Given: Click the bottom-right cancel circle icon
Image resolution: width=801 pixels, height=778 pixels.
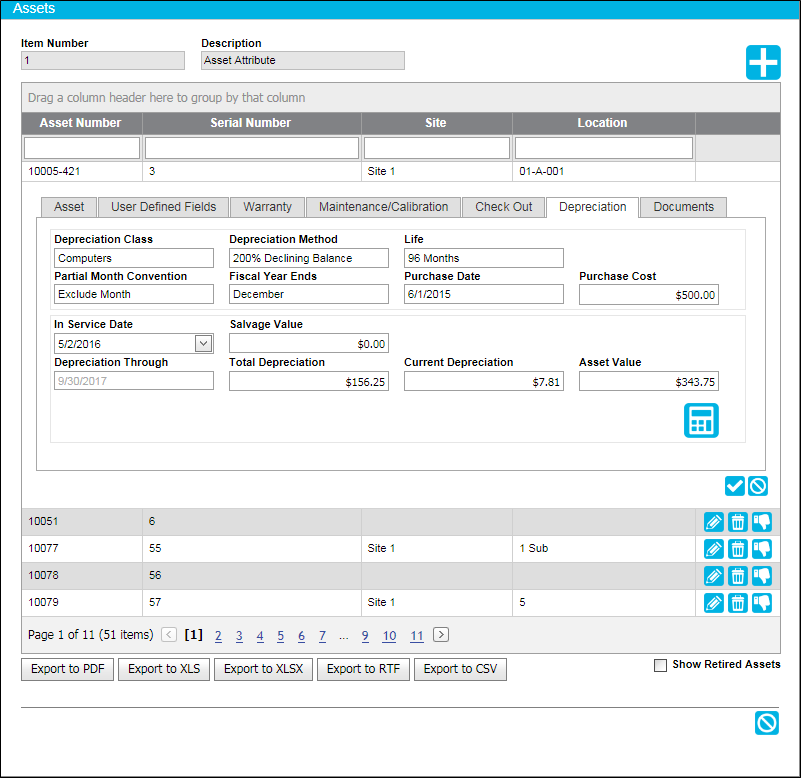Looking at the screenshot, I should [767, 723].
